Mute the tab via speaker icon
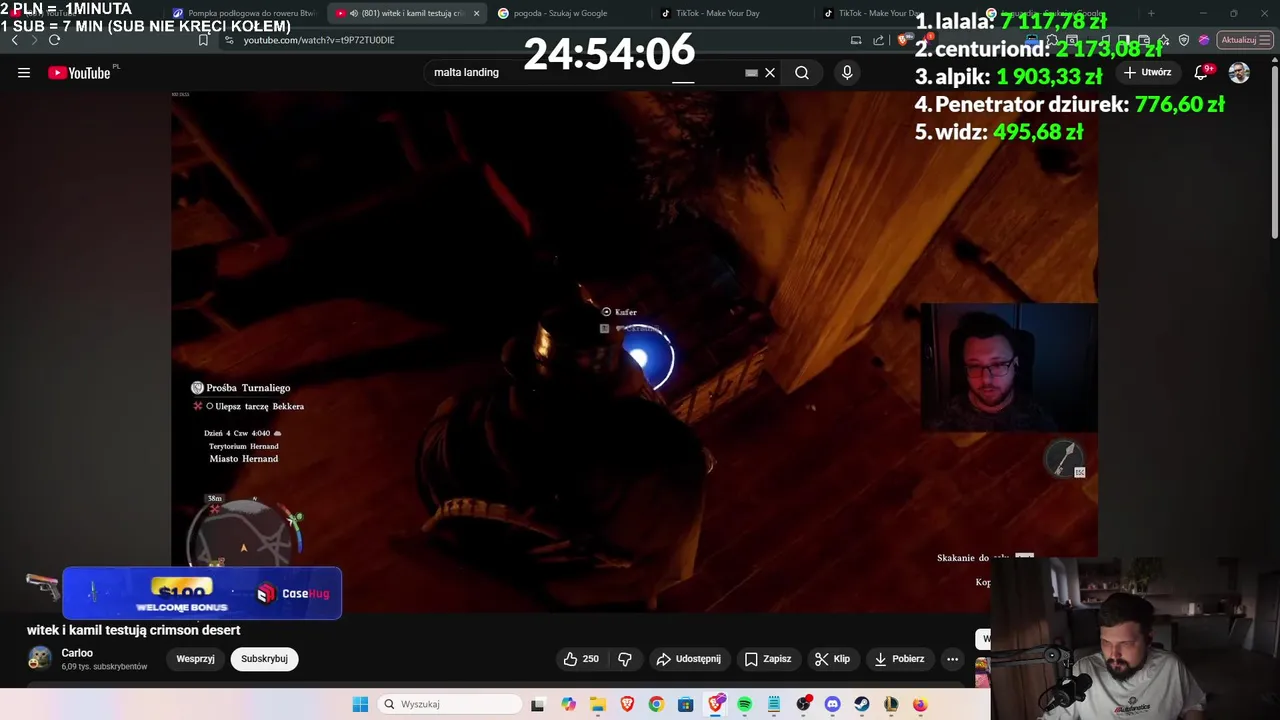This screenshot has height=720, width=1280. [354, 13]
